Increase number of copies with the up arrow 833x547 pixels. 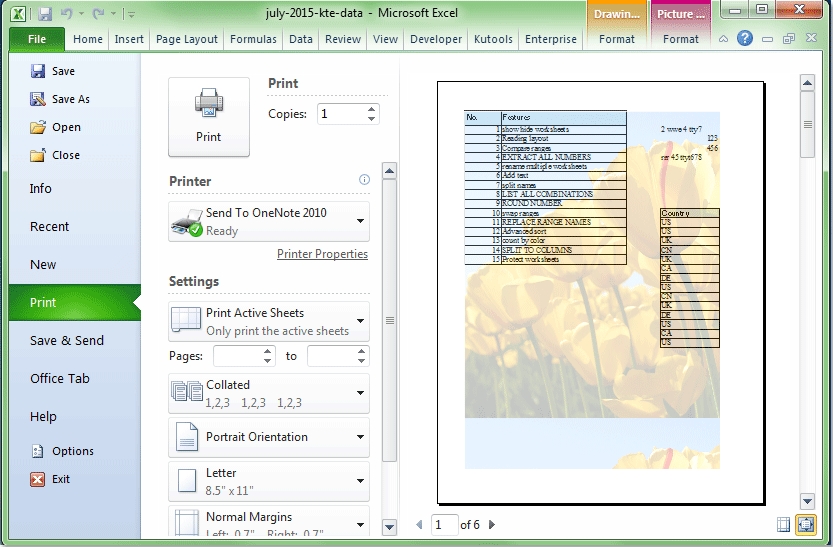[x=372, y=109]
